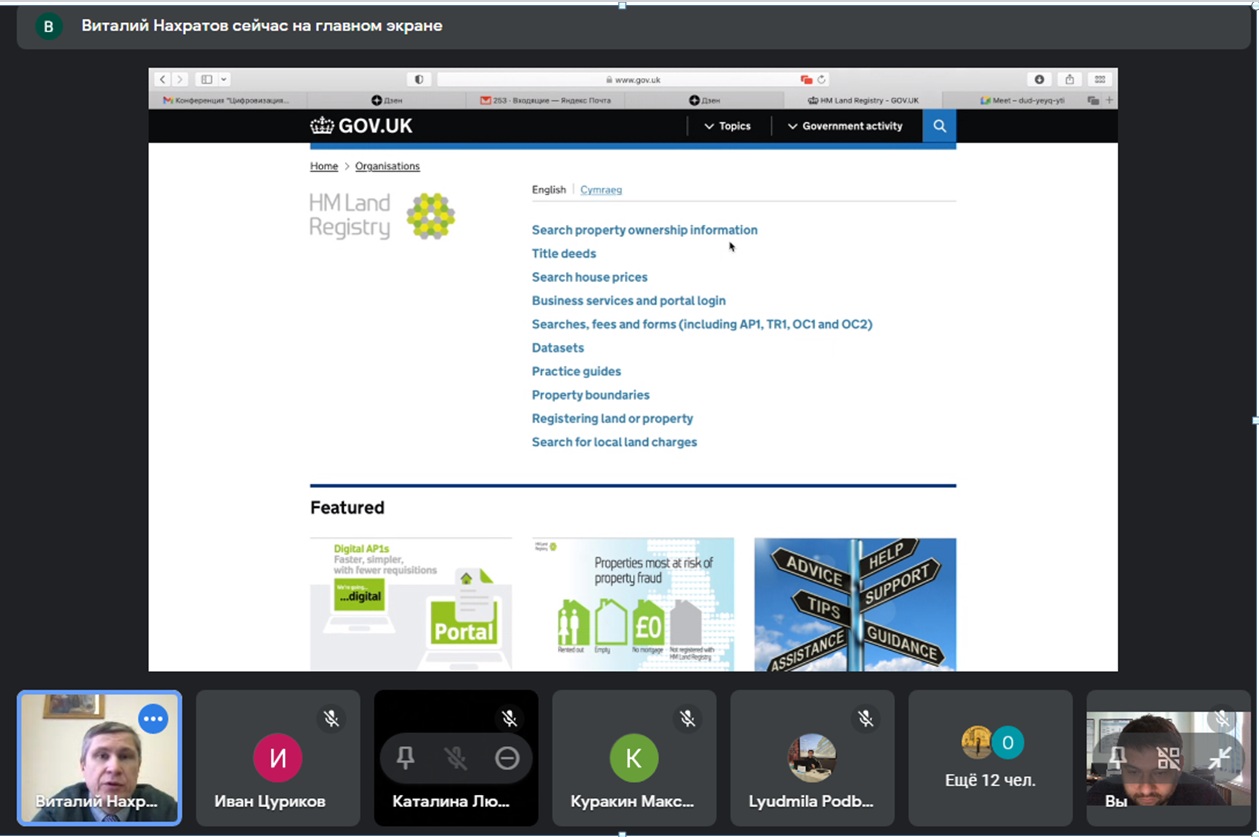Click the muted mic icon on Lyudmila tile
Viewport: 1259px width, 837px height.
(865, 718)
